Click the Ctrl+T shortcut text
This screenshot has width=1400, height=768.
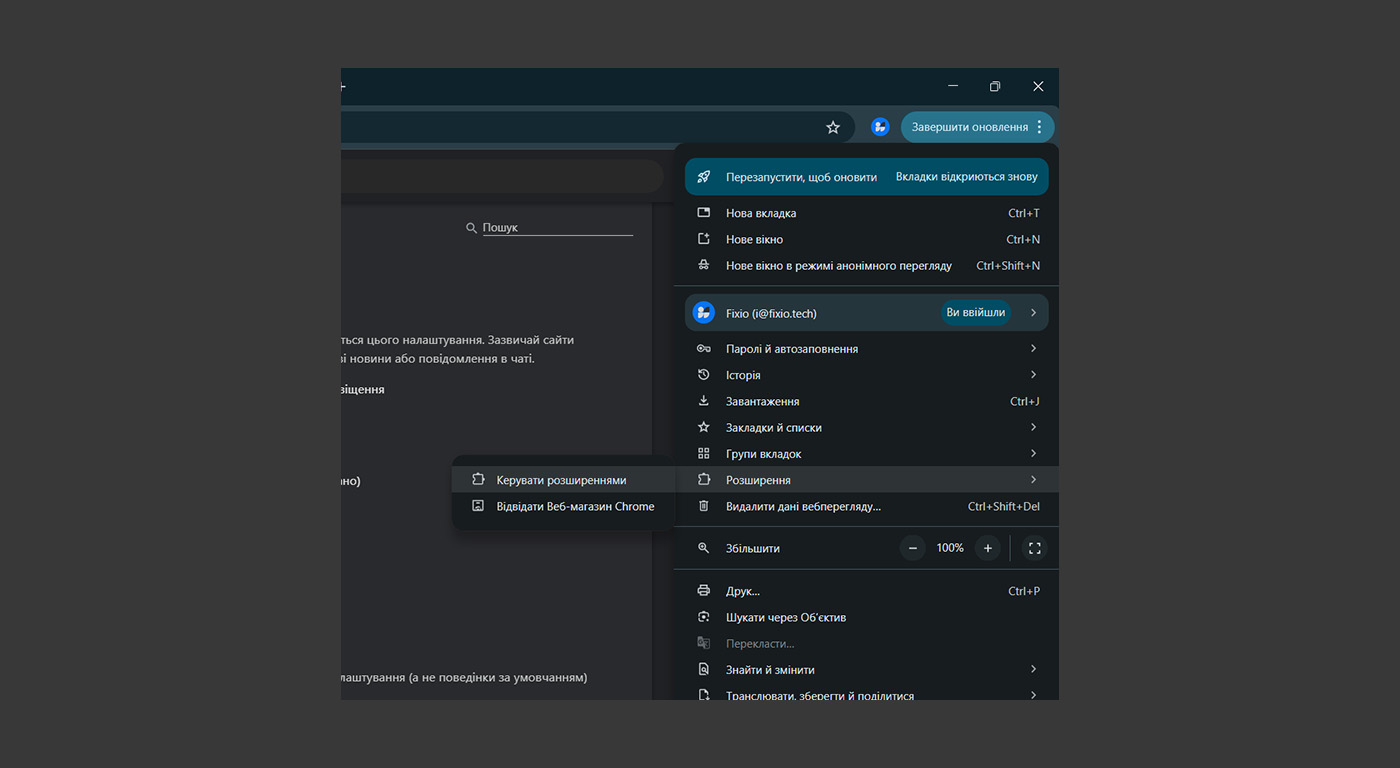(x=1024, y=213)
